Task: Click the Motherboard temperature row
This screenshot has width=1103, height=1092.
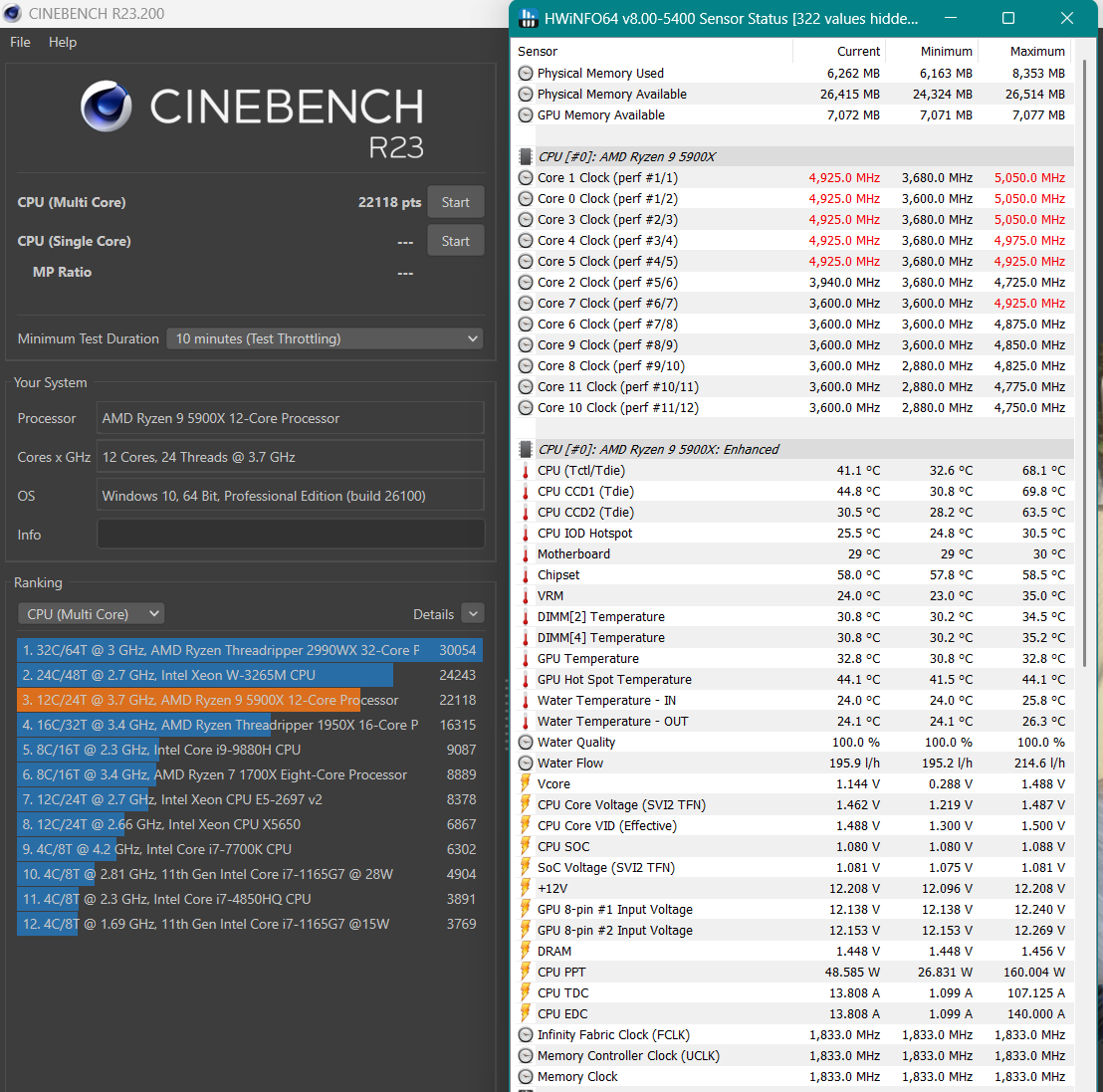Action: click(794, 554)
